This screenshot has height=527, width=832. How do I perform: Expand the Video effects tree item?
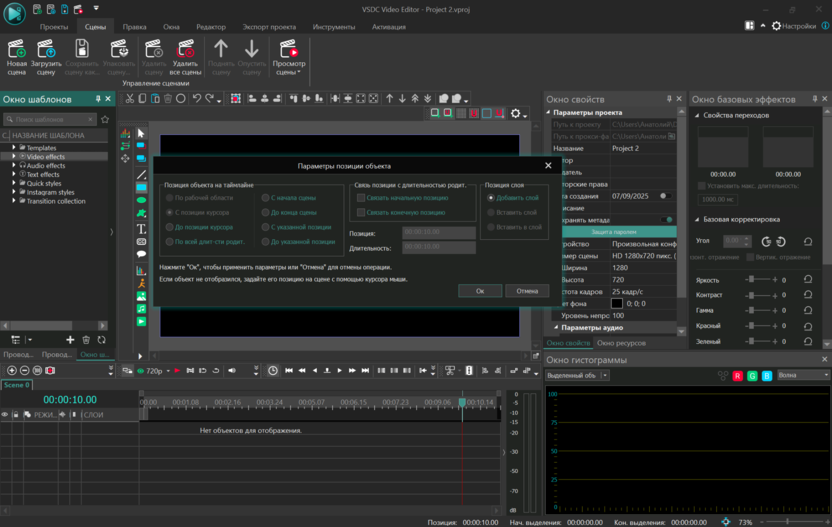click(x=14, y=157)
